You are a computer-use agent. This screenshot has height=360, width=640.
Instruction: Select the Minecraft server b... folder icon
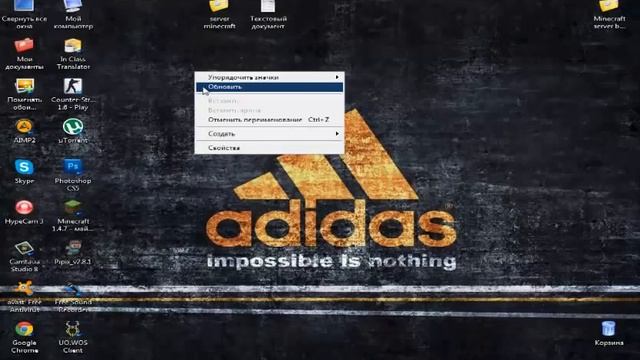[x=609, y=6]
